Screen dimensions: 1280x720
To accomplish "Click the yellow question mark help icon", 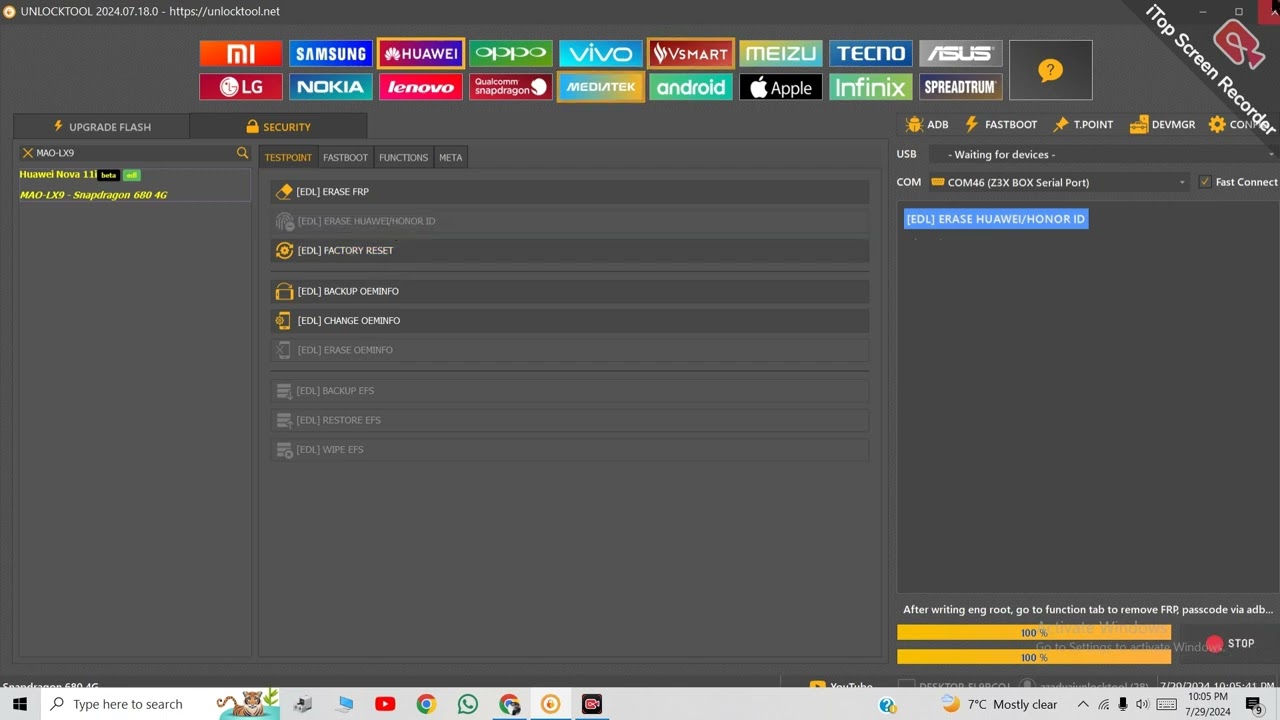I will [1050, 70].
